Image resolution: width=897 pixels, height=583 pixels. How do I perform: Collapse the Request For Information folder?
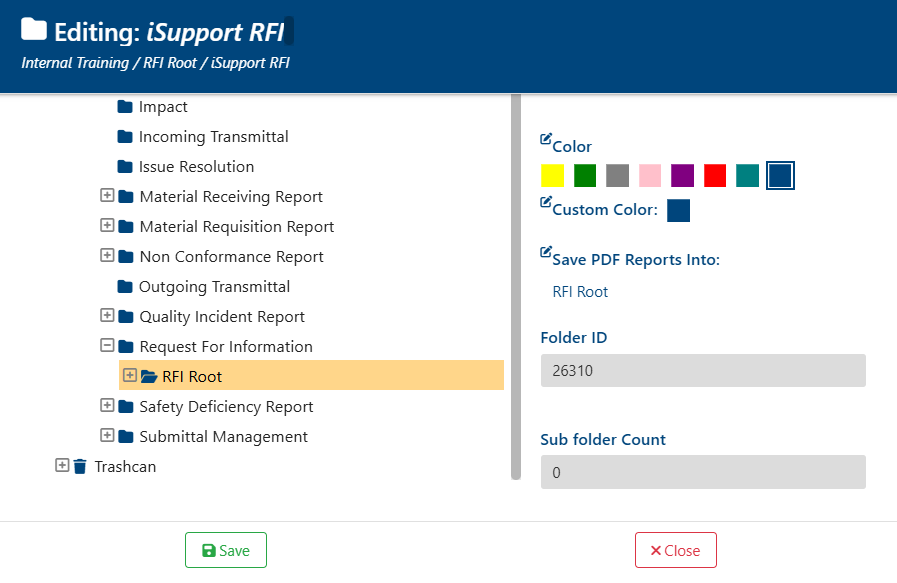[107, 345]
